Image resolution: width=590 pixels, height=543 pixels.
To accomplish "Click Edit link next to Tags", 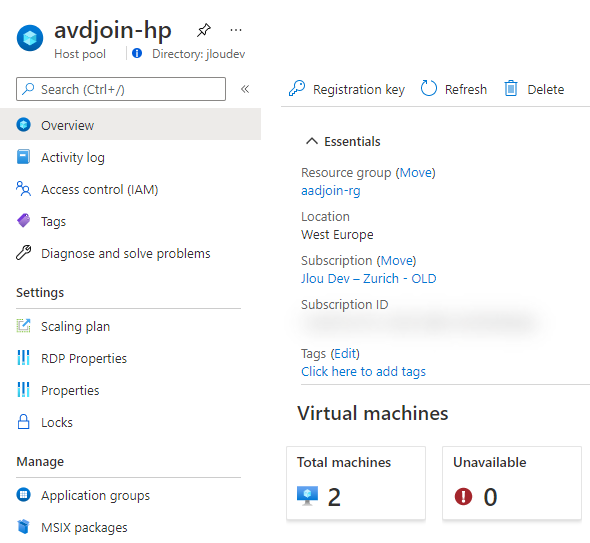I will pos(345,354).
